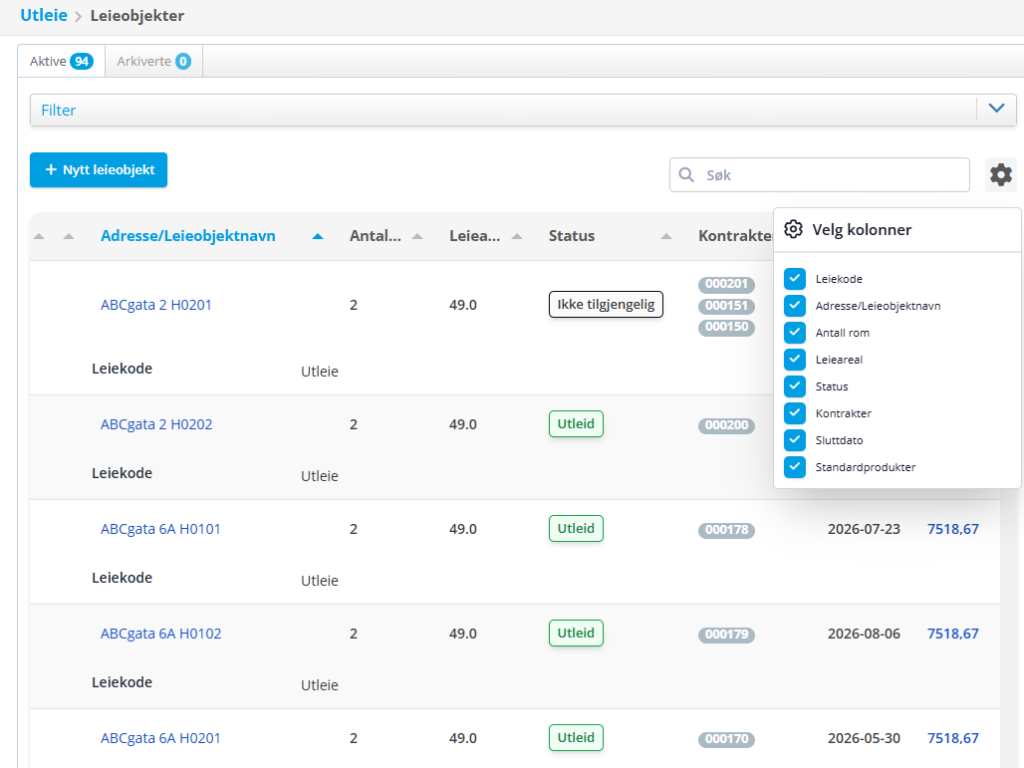The height and width of the screenshot is (768, 1024).
Task: Click 7518,67 in the ABCgata 6A H0201 row
Action: click(x=953, y=738)
